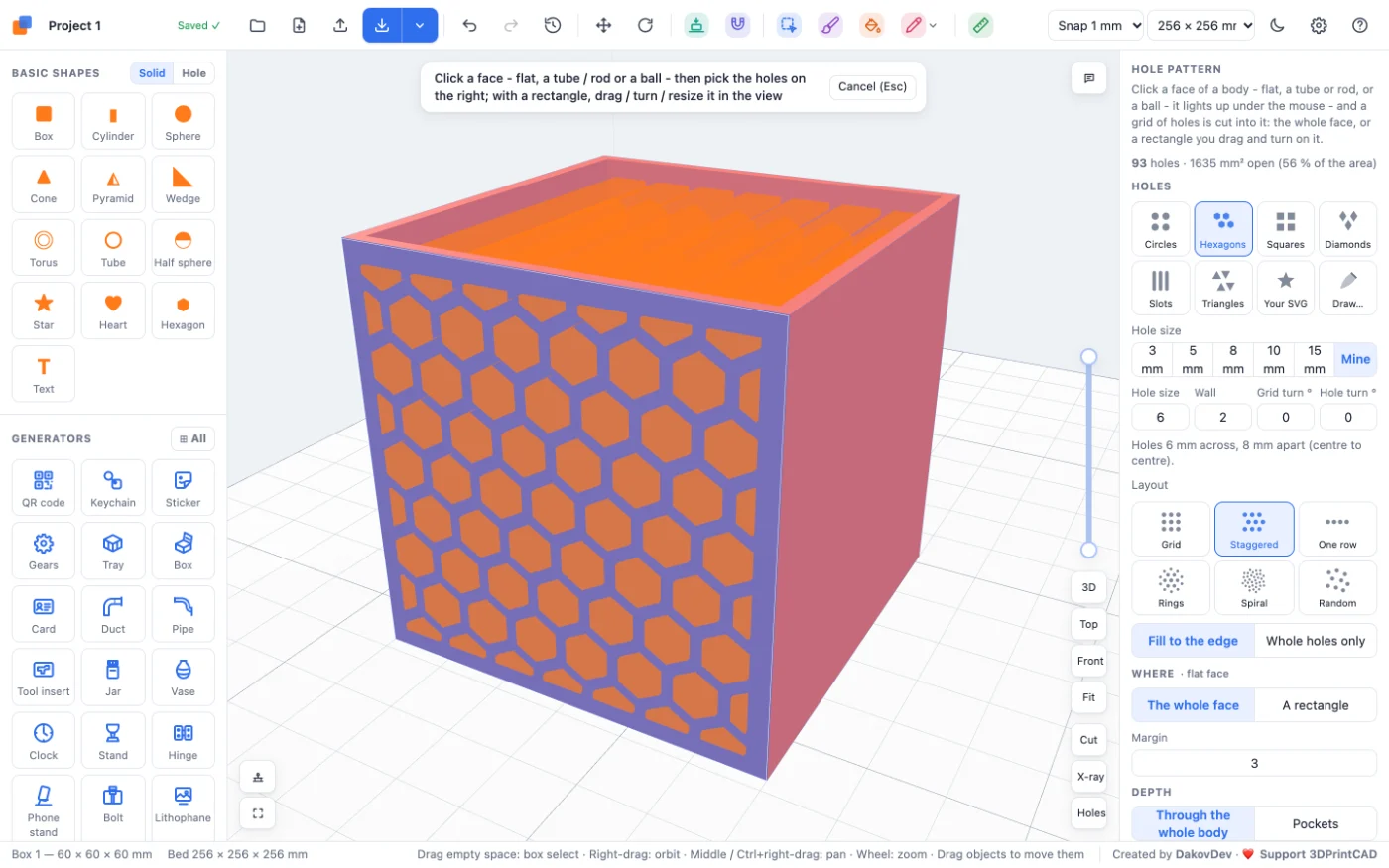The height and width of the screenshot is (868, 1389).
Task: Toggle the X-ray view
Action: pyautogui.click(x=1090, y=777)
